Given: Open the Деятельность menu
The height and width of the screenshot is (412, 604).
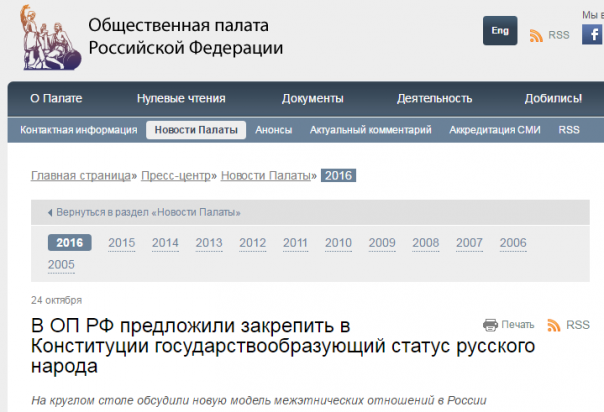Looking at the screenshot, I should (435, 99).
